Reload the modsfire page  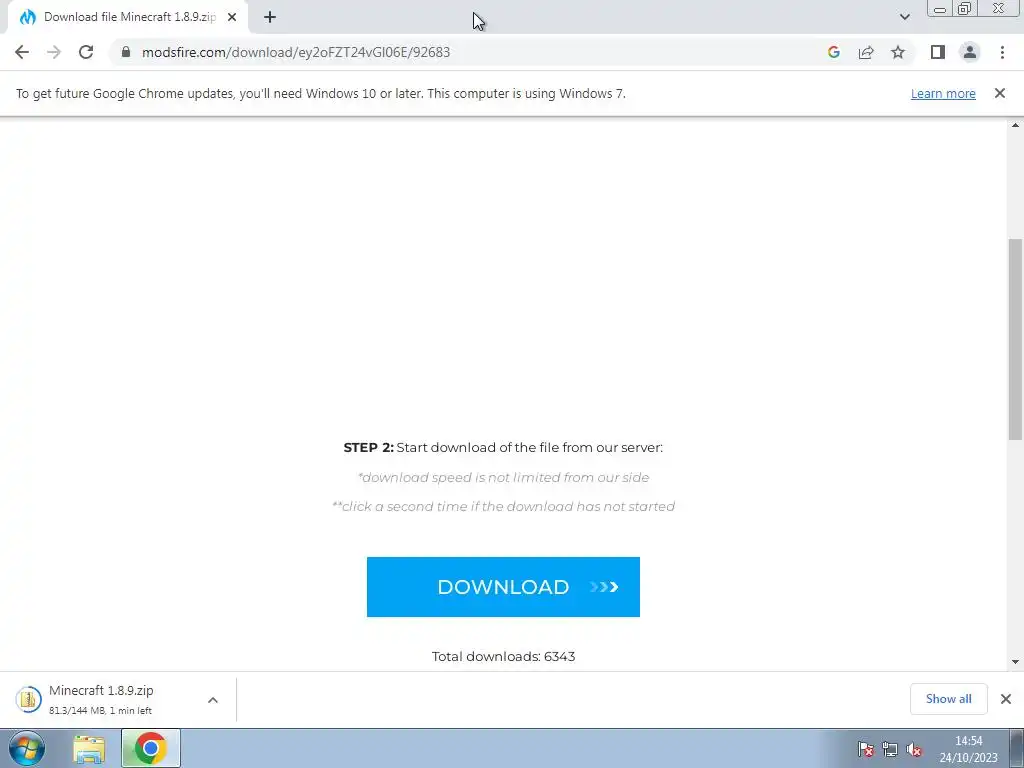click(x=86, y=52)
